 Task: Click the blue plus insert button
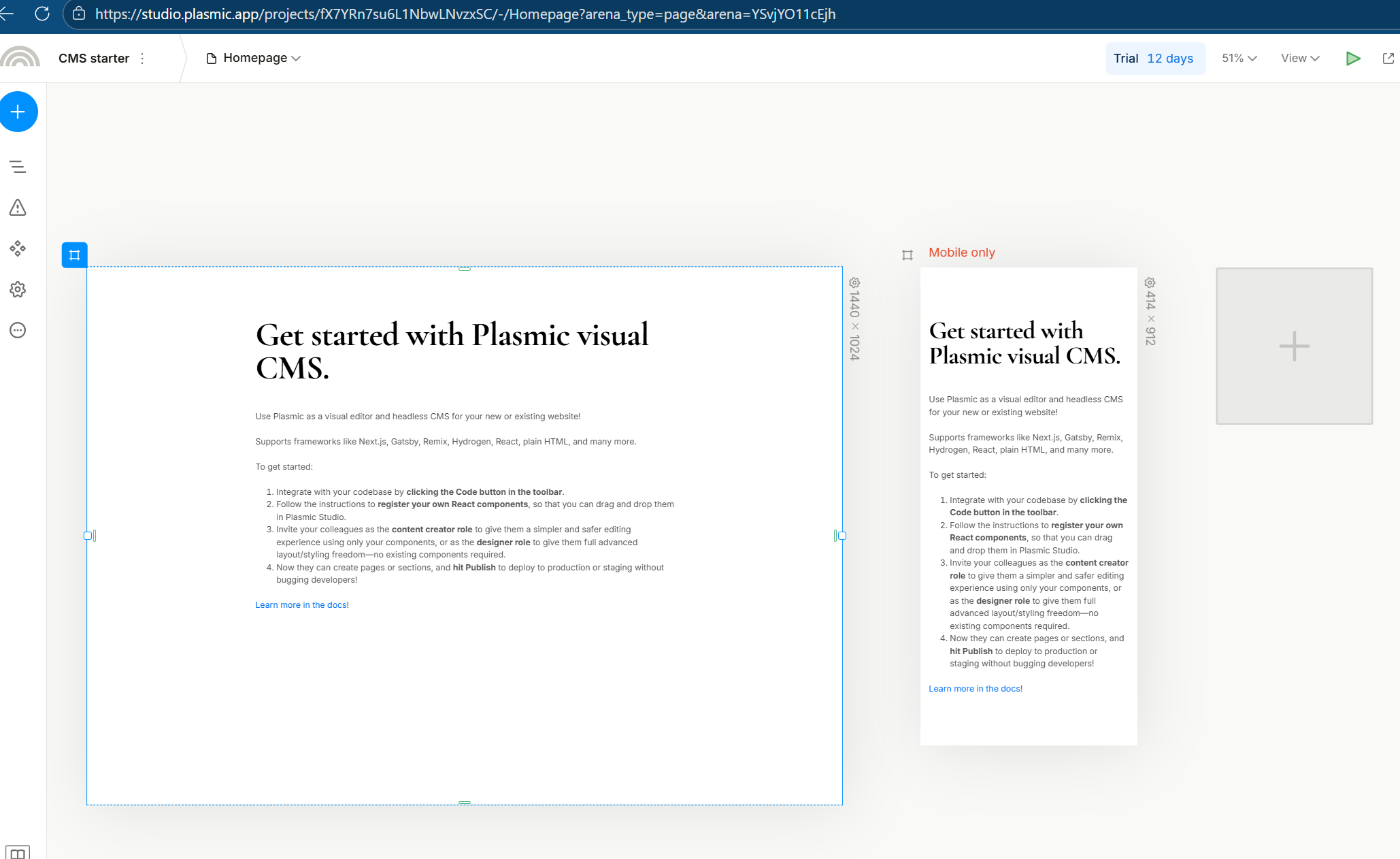coord(18,112)
